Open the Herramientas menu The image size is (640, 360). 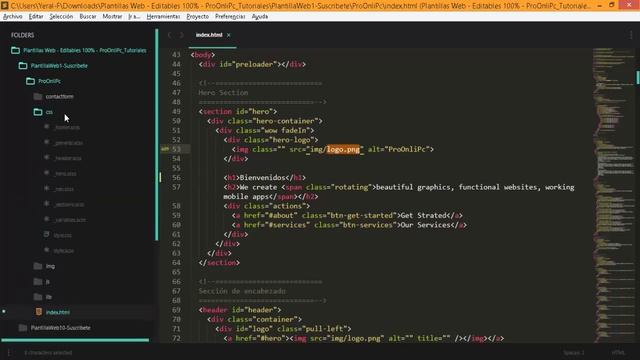click(163, 16)
